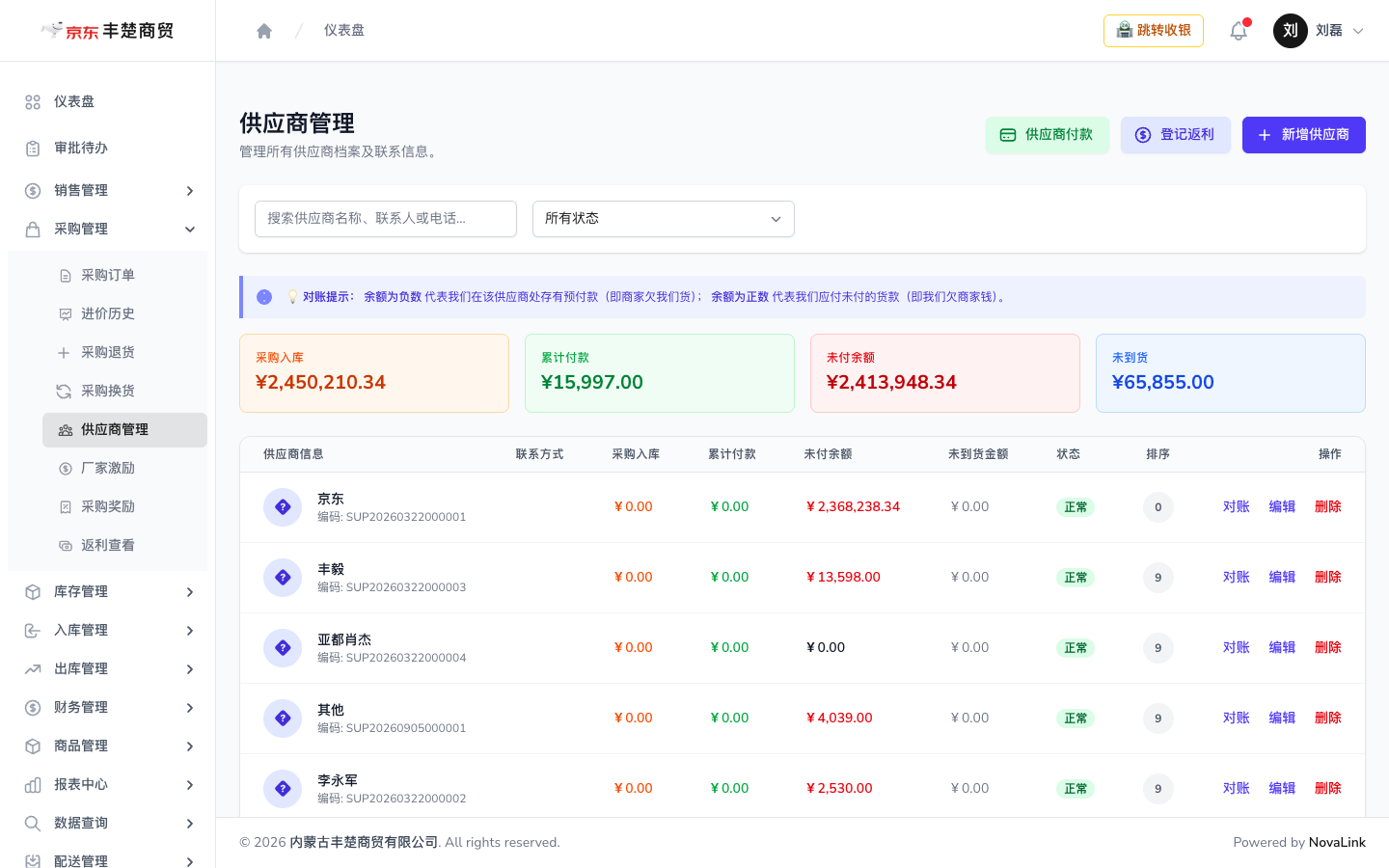This screenshot has height=868, width=1389.
Task: Click the 跳转收银 button
Action: (x=1154, y=31)
